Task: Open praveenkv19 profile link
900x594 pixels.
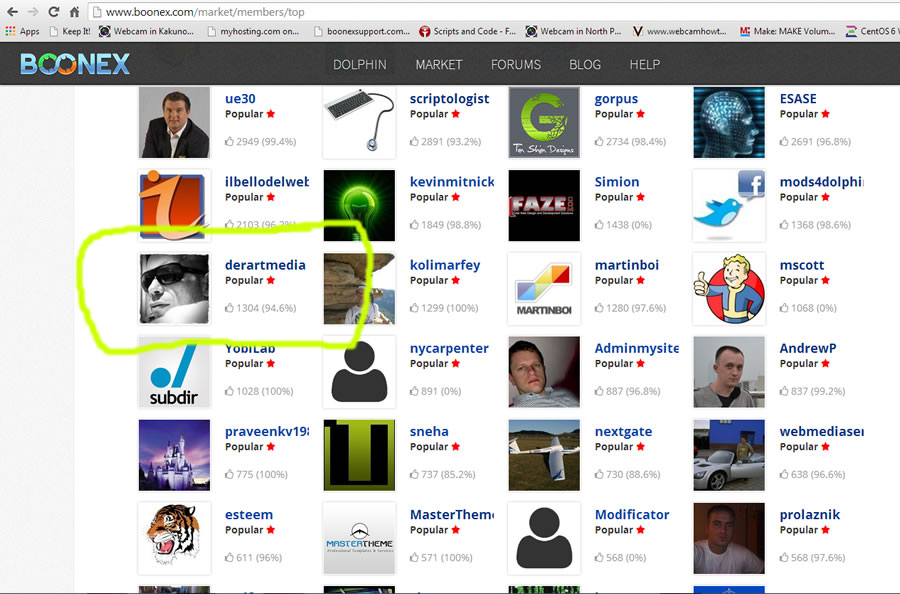Action: tap(267, 432)
